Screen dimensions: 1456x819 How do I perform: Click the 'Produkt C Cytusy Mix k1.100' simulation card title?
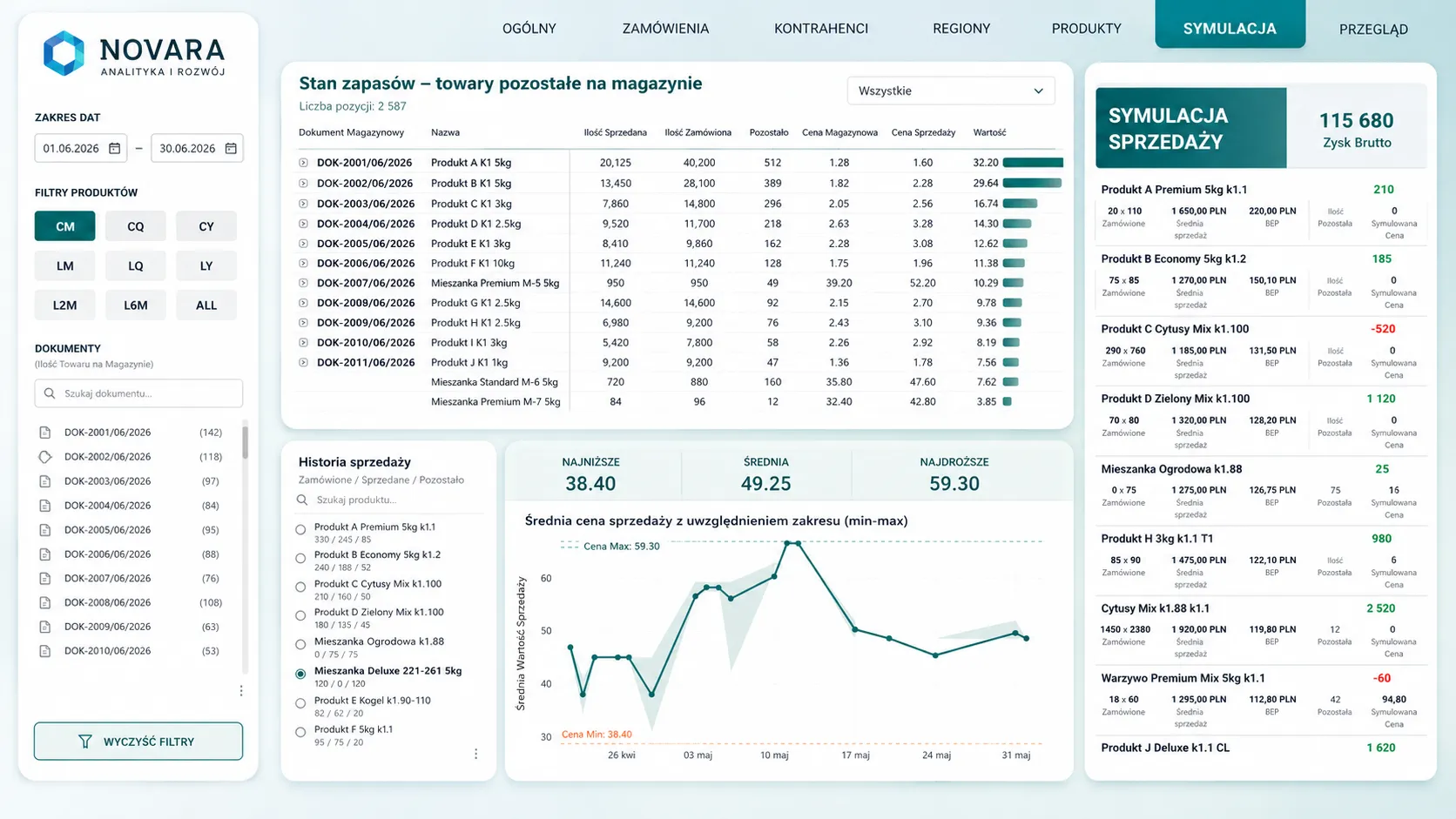point(1175,329)
